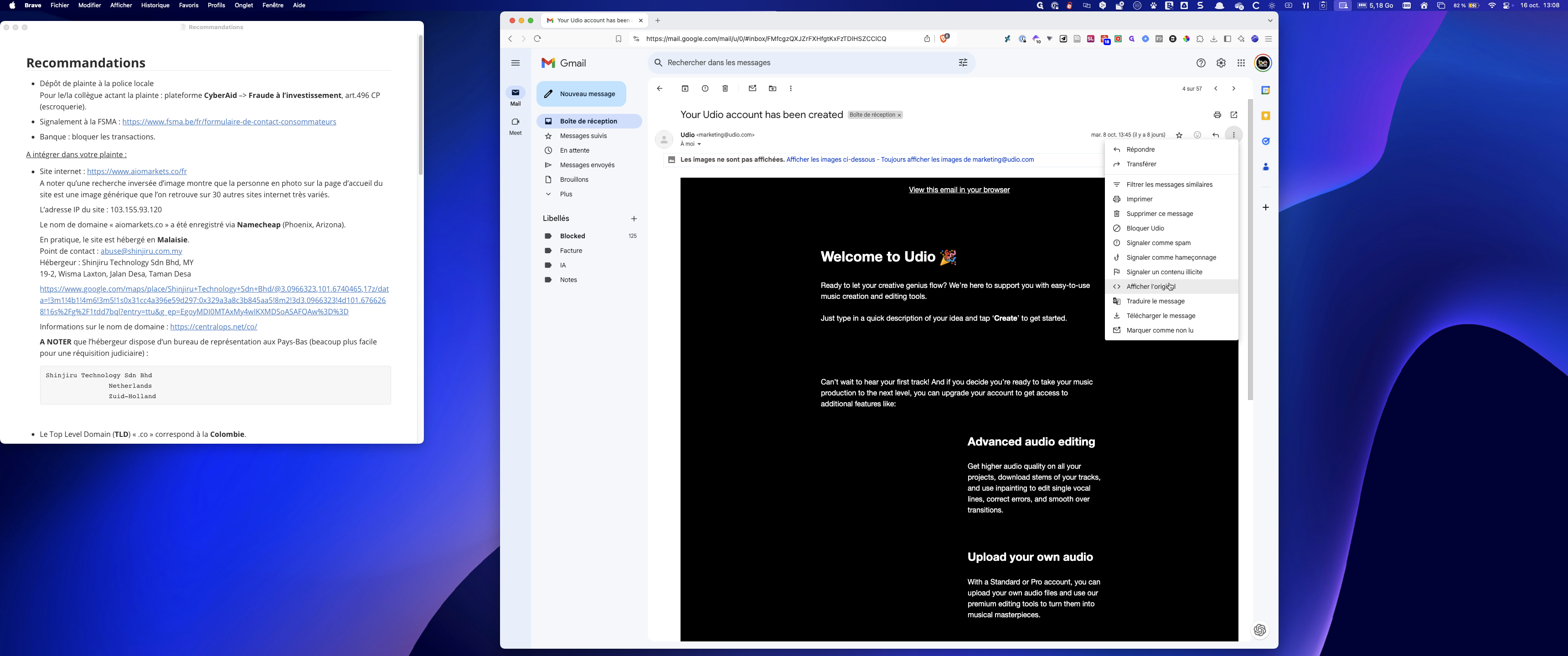Choose 'Transférer' in the context menu
The image size is (1568, 656).
tap(1171, 164)
